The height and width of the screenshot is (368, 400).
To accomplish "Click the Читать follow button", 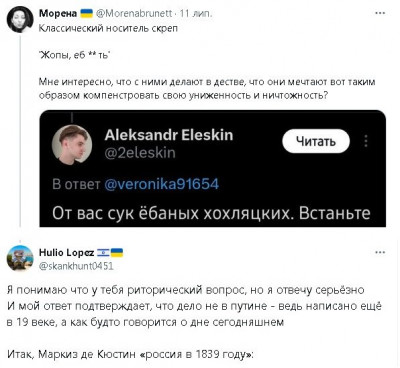I will tap(316, 141).
